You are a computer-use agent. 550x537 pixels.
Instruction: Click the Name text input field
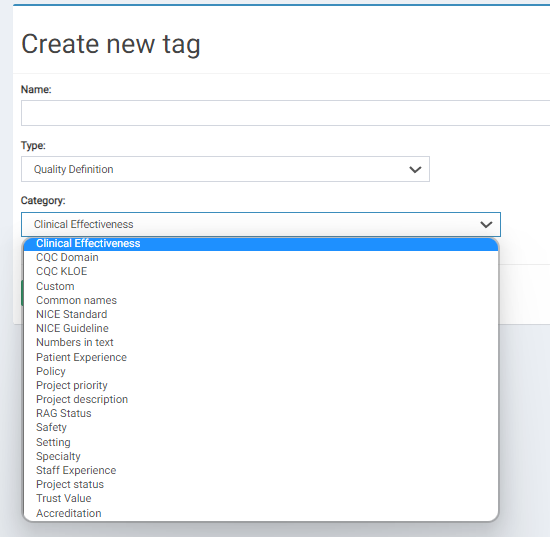tap(285, 113)
